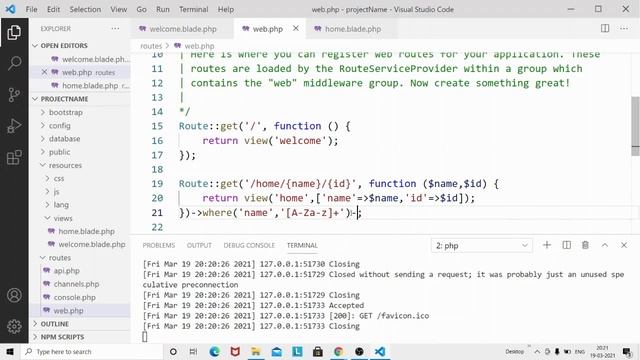Close the web.php editor tab
Viewport: 640px width, 360px height.
[x=296, y=28]
